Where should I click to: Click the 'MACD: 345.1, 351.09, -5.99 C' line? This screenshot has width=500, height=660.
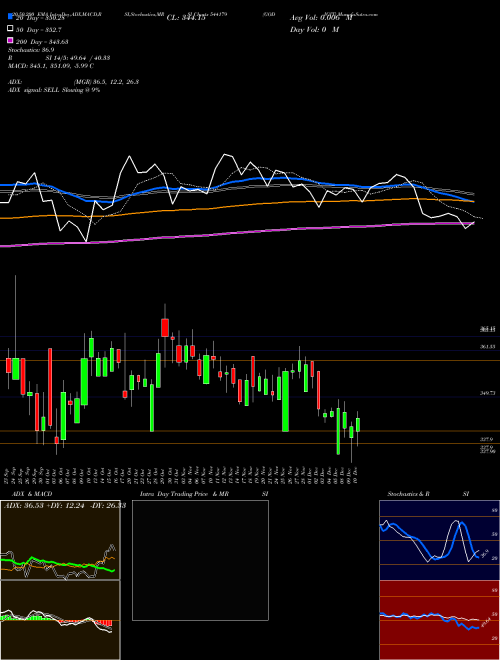tap(51, 66)
